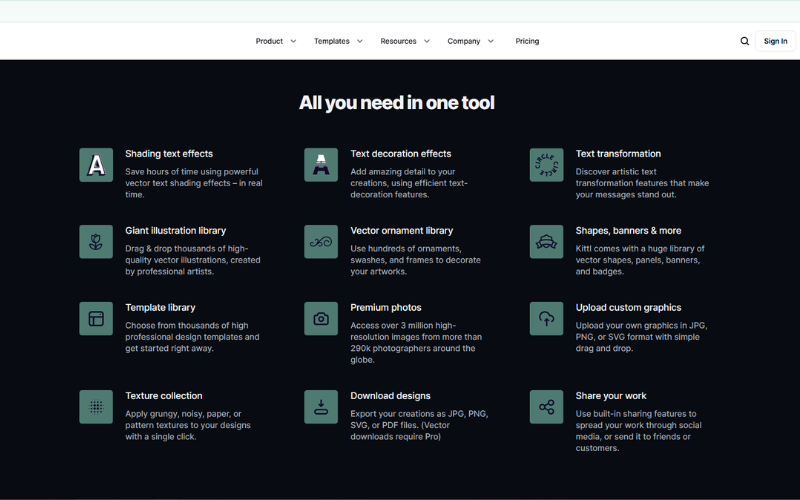Image resolution: width=800 pixels, height=500 pixels.
Task: Click the Upload custom graphics cloud icon
Action: tap(546, 318)
